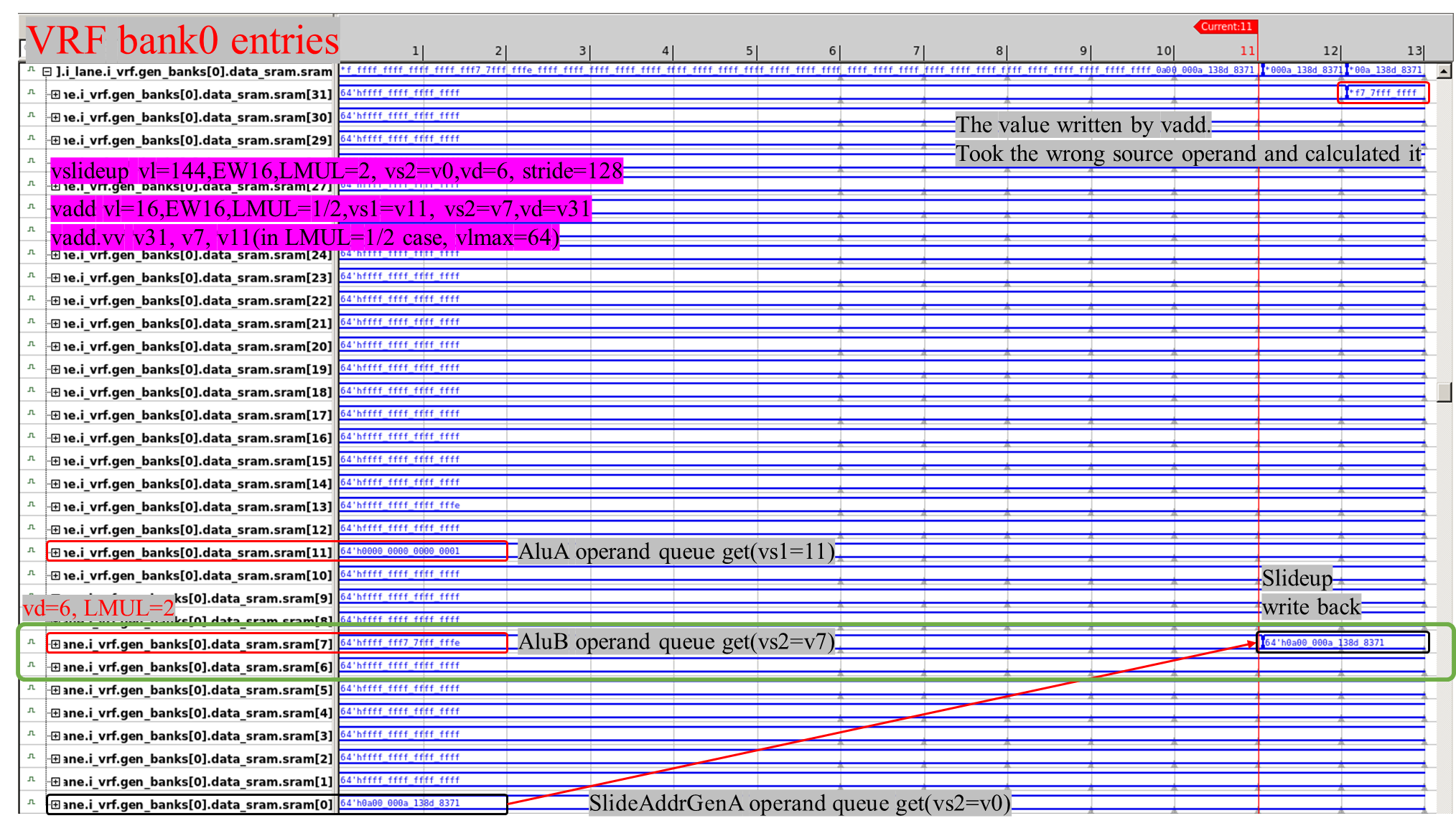Click the signal type icon beside sram[7]
The height and width of the screenshot is (831, 1456).
(x=31, y=643)
